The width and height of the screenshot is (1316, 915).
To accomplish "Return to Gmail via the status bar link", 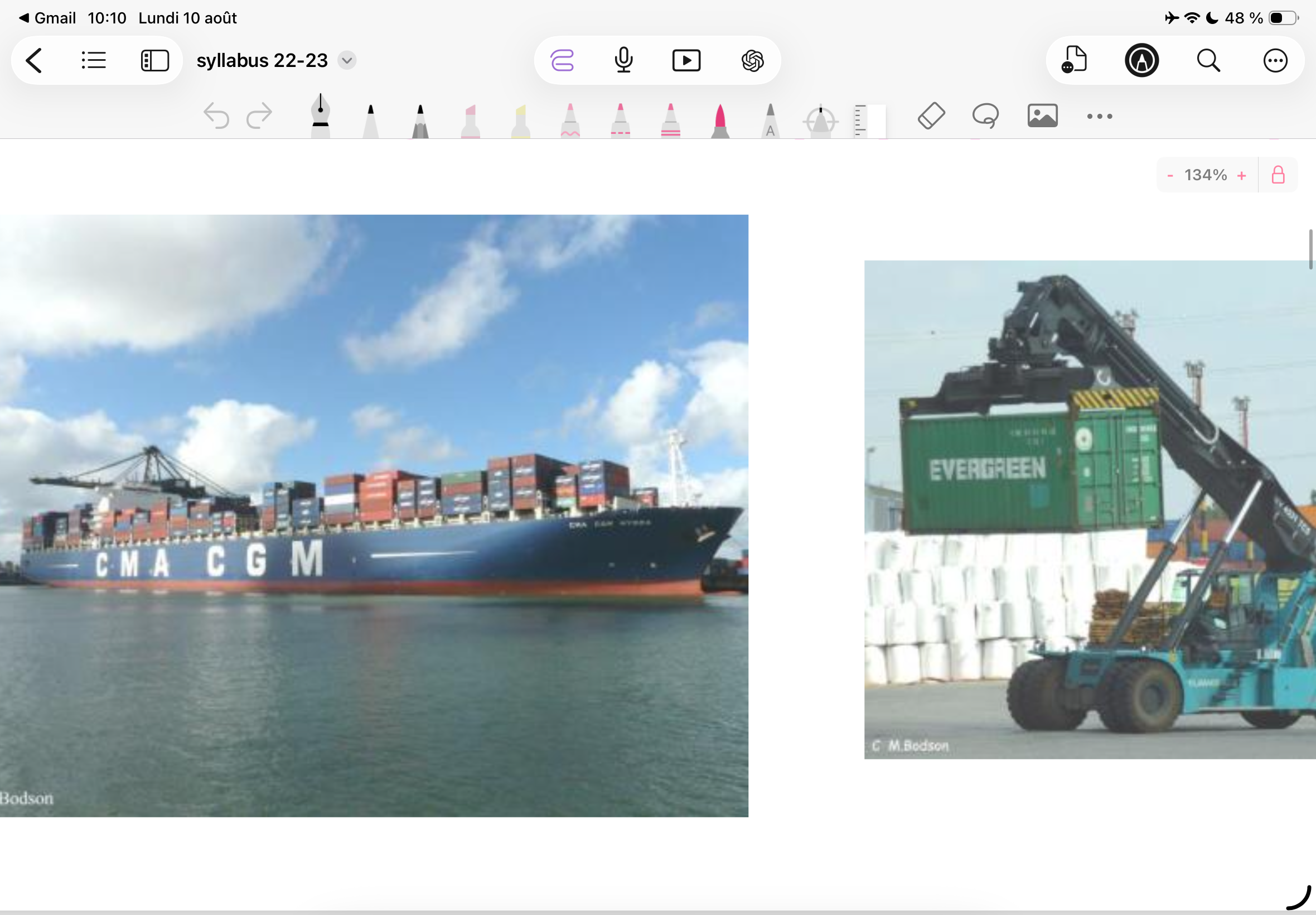I will tap(47, 18).
